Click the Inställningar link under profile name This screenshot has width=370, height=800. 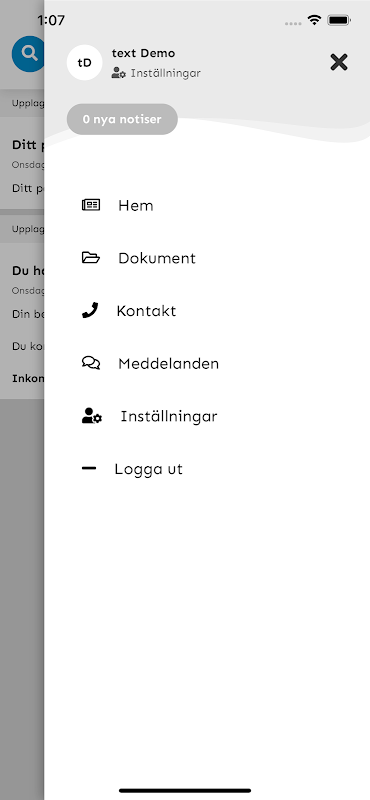[165, 73]
